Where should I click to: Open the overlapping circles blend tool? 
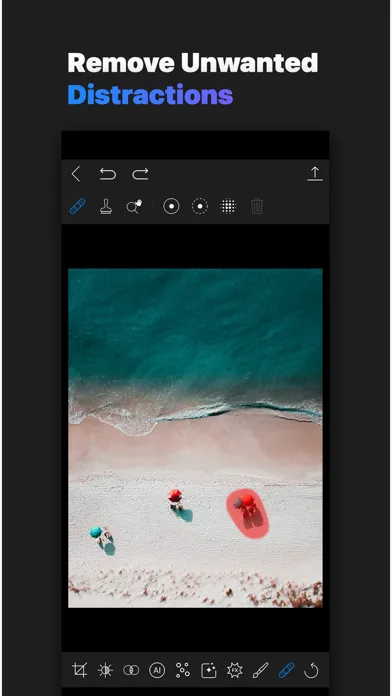pyautogui.click(x=131, y=670)
